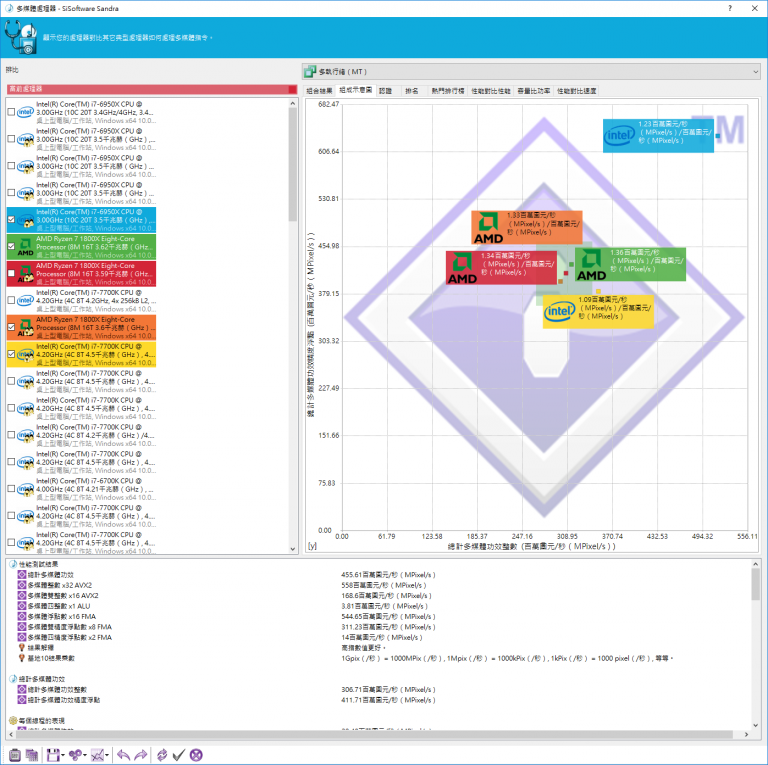Screen dimensions: 768x765
Task: Click the purple icon beside x2 FMA row
Action: [22, 637]
